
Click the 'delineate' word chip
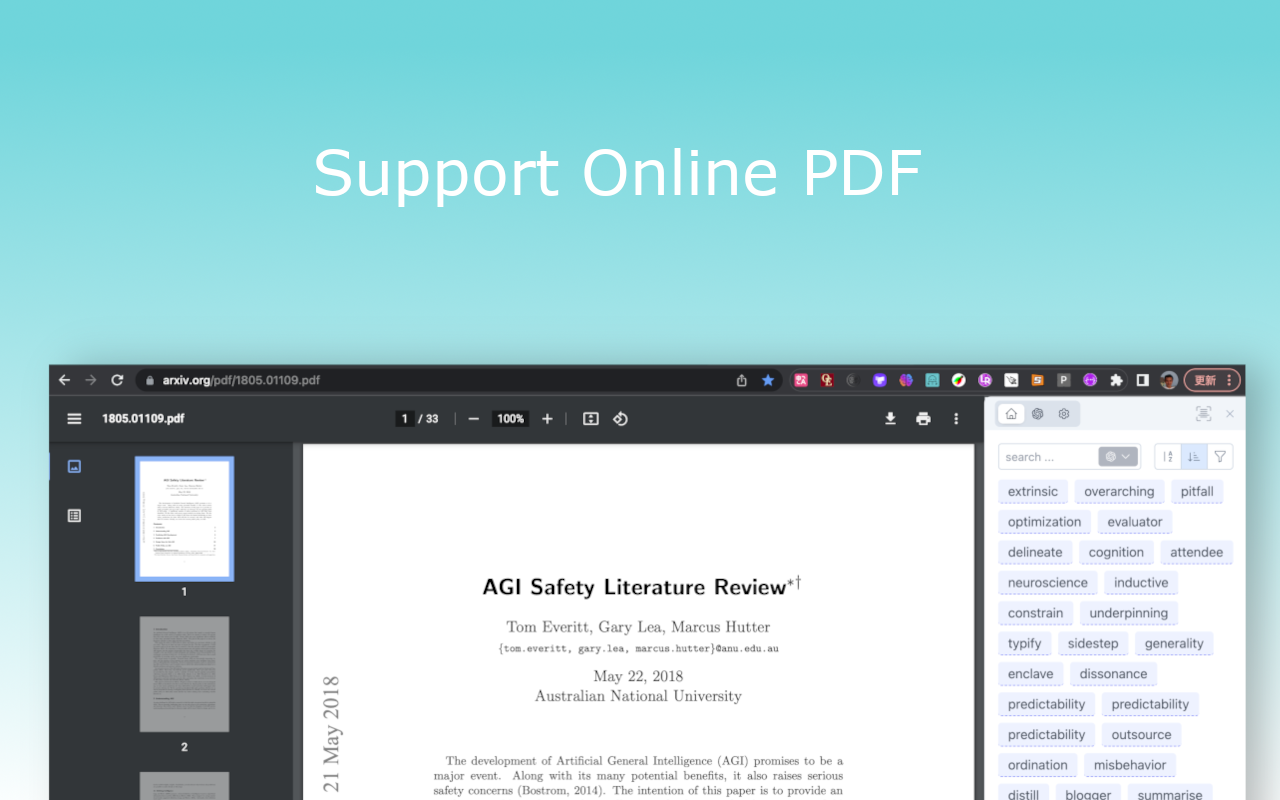[1035, 553]
